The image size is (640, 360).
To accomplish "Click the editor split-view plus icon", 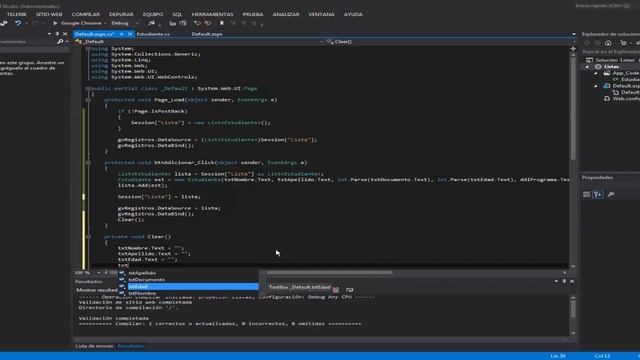I will 573,49.
